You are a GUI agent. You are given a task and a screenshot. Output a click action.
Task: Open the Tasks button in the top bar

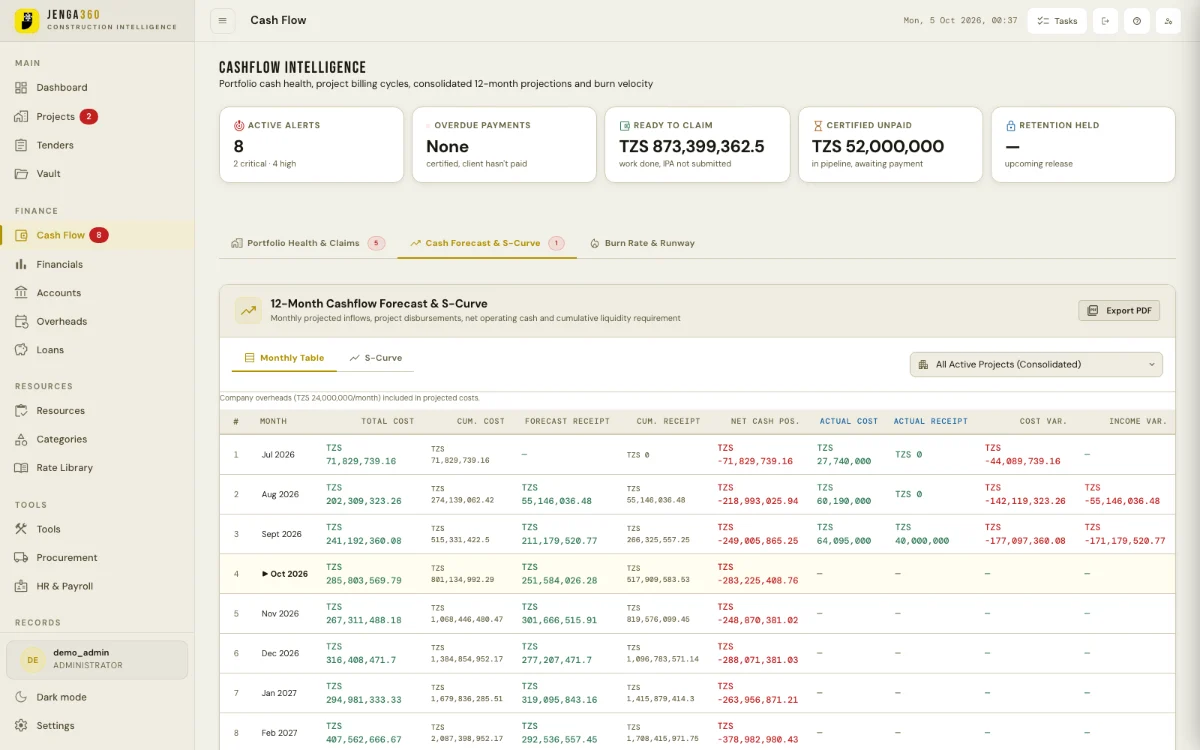tap(1057, 21)
